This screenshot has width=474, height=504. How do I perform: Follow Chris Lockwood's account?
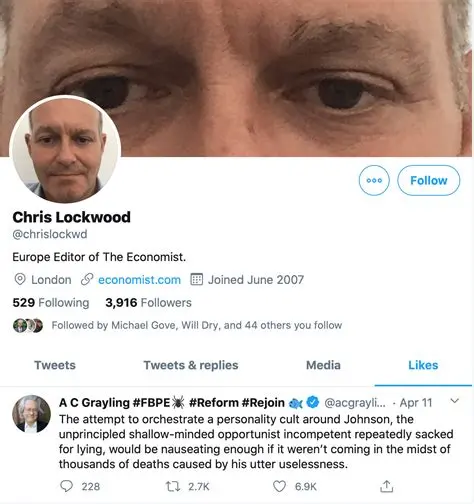[x=429, y=180]
